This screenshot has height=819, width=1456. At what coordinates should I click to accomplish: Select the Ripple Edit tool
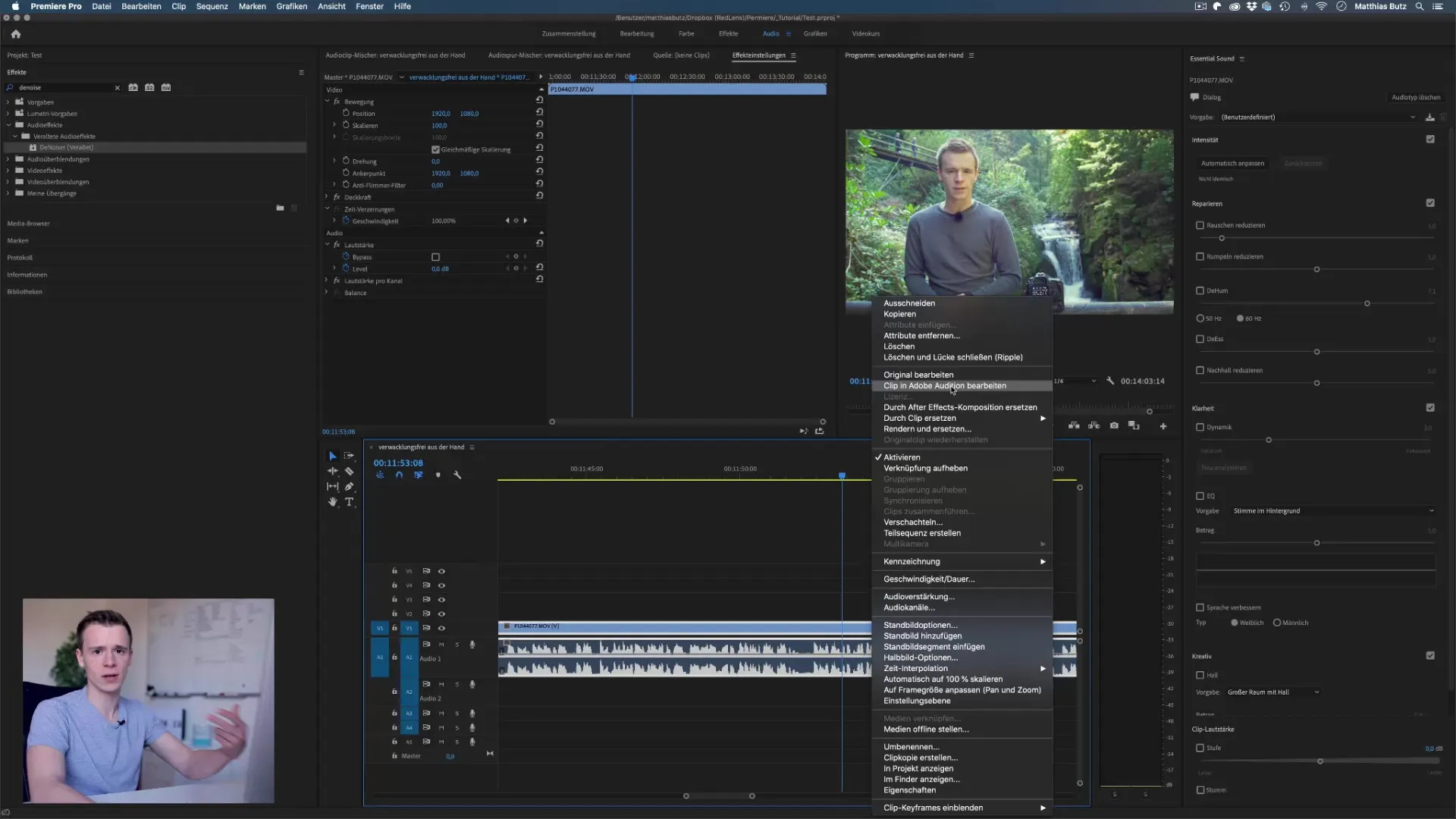coord(332,471)
